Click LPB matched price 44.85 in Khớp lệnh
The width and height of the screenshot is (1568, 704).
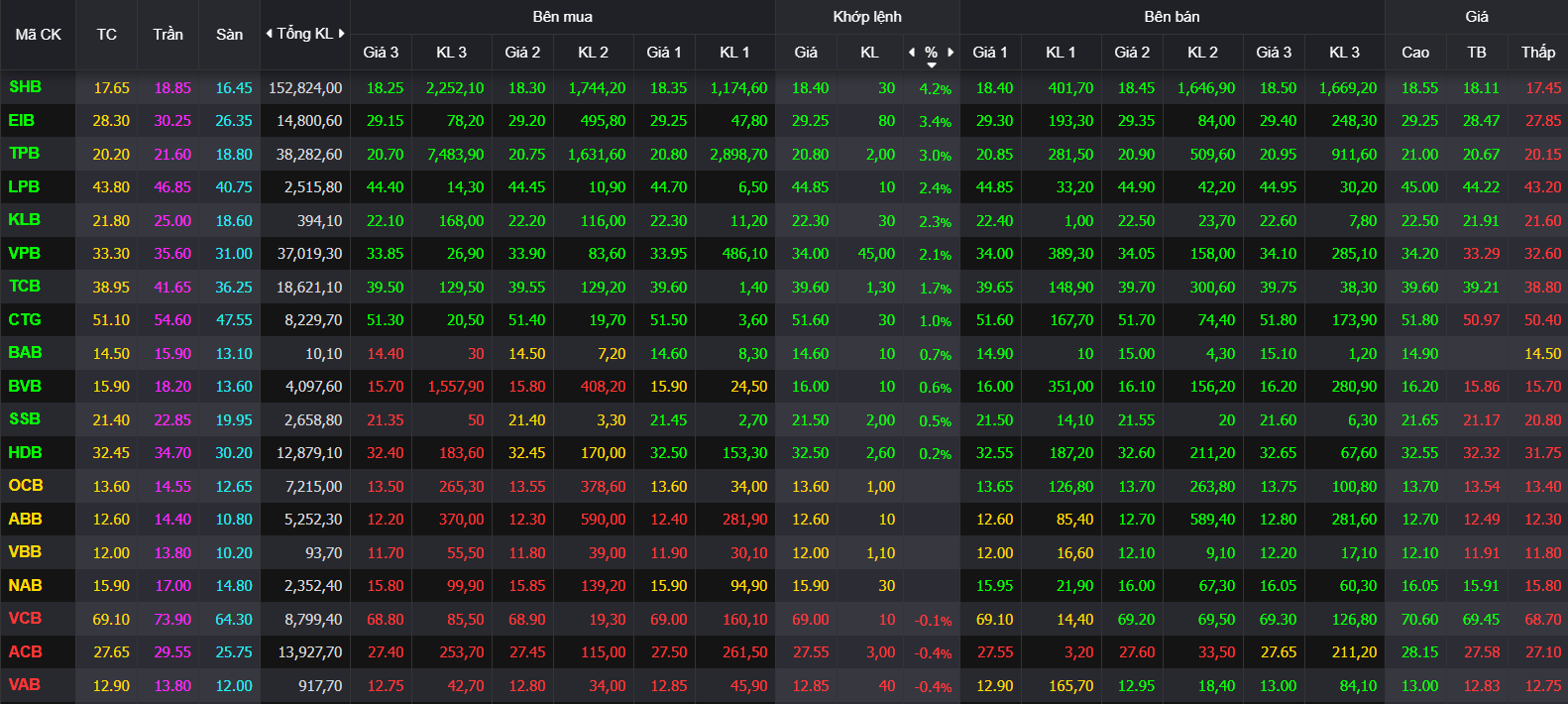[810, 187]
